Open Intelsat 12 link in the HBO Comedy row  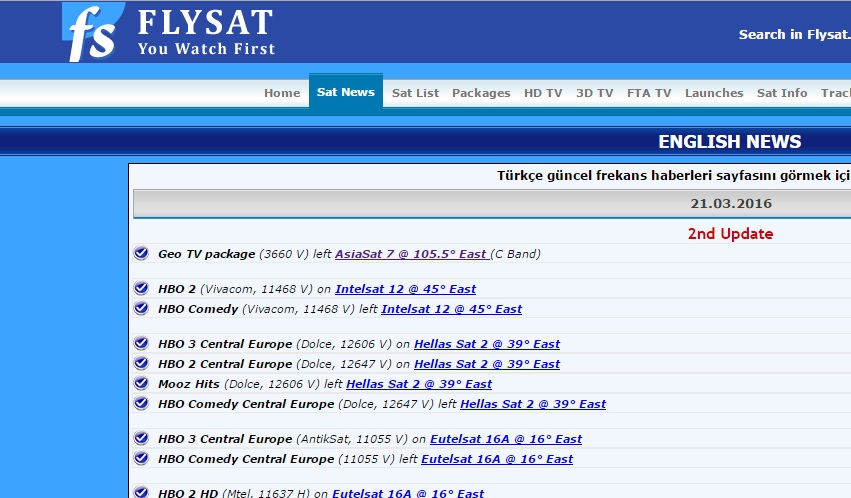pos(452,309)
